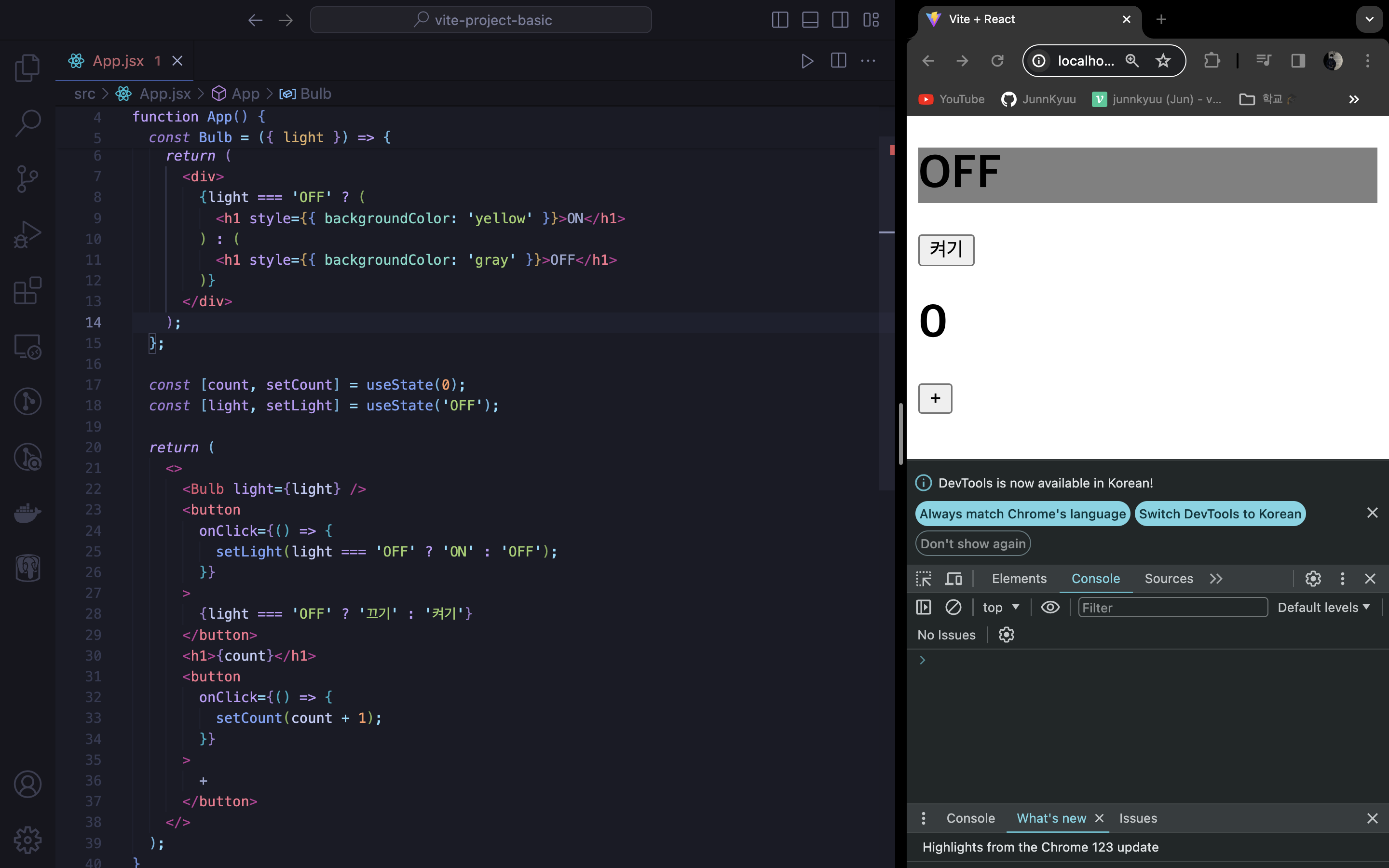1389x868 pixels.
Task: Open the Default levels dropdown
Action: (x=1323, y=608)
